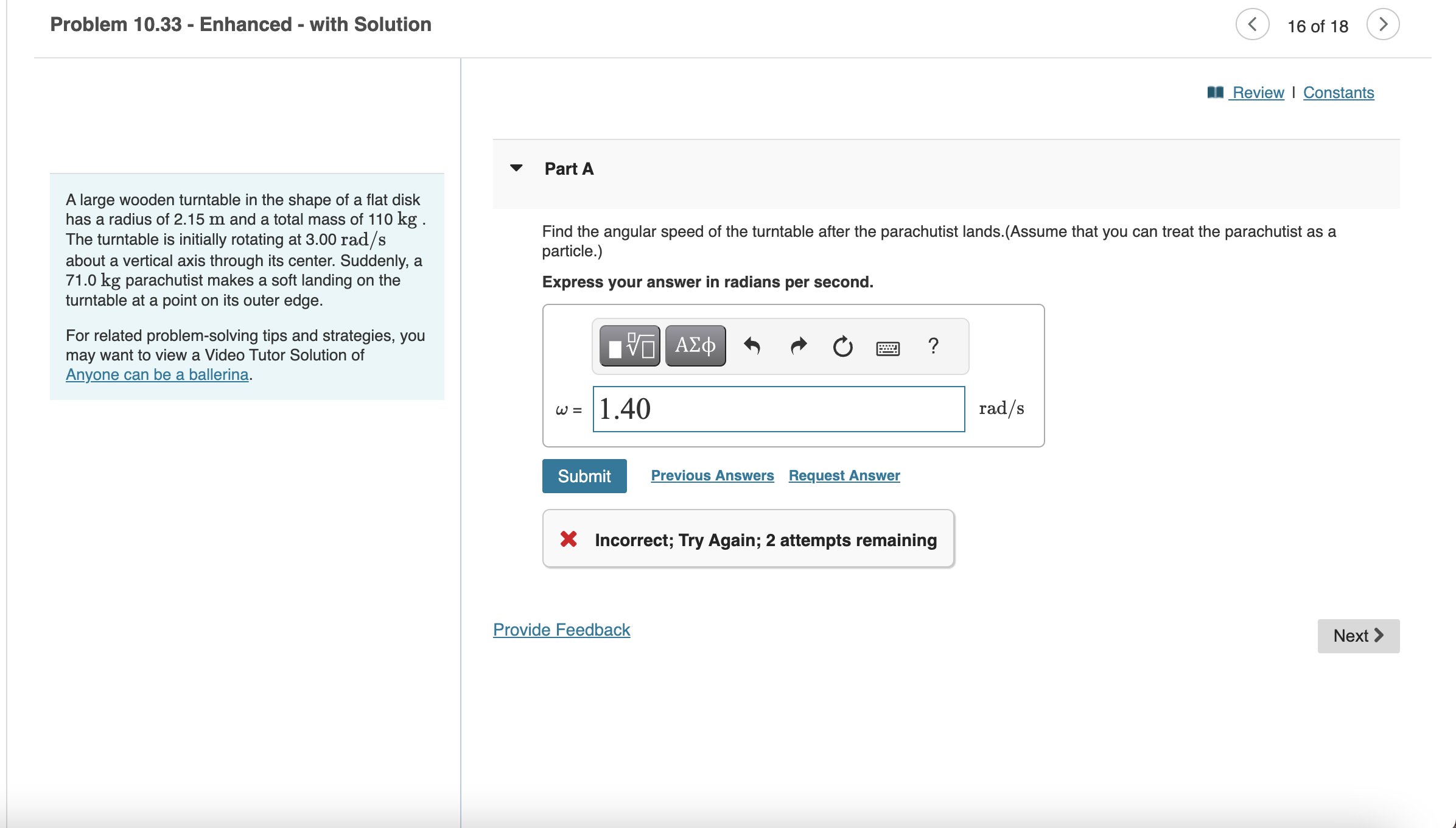Redo the answer edit
This screenshot has height=828, width=1456.
point(798,346)
